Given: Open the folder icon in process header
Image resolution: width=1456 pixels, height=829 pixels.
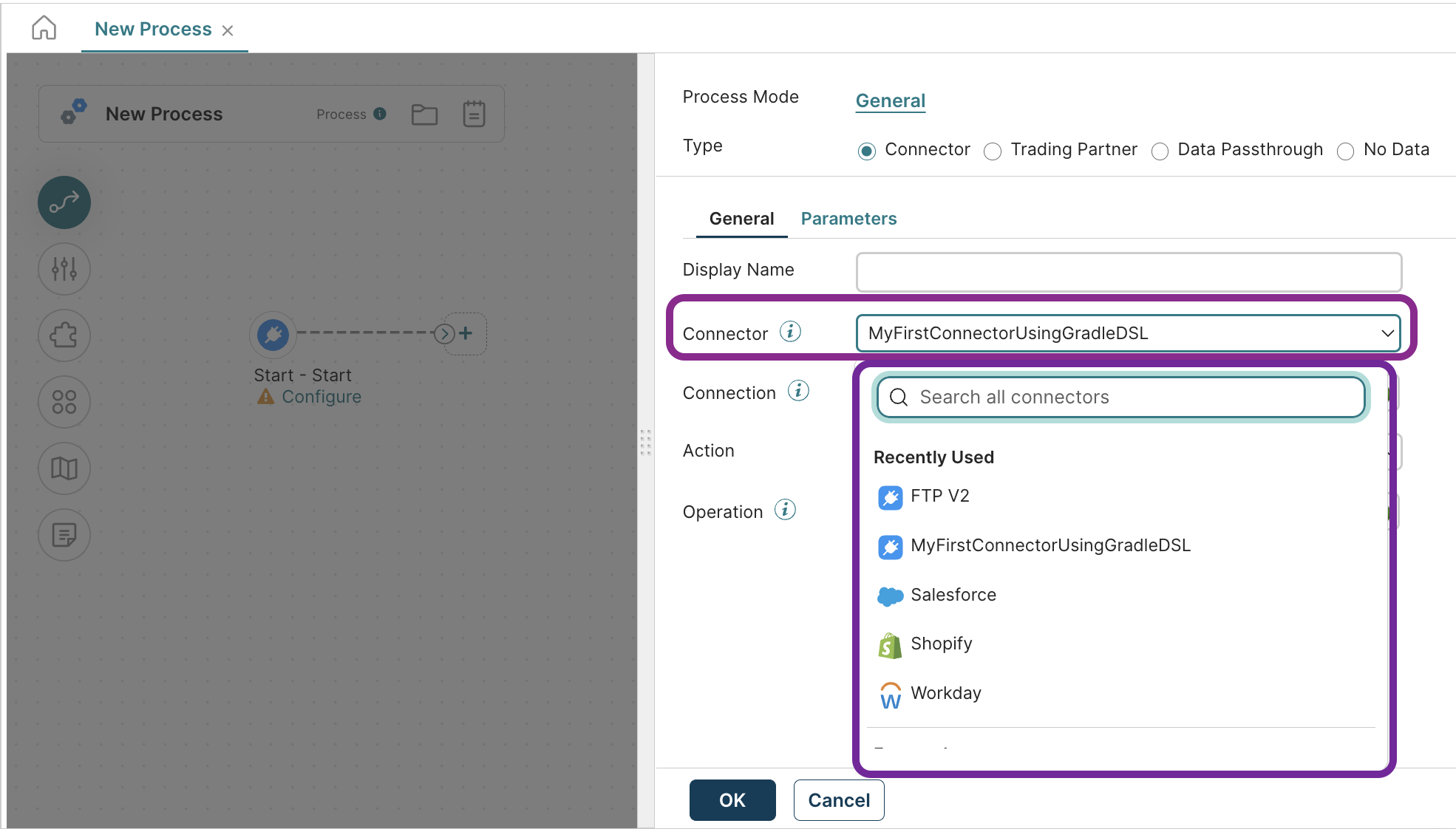Looking at the screenshot, I should coord(424,115).
